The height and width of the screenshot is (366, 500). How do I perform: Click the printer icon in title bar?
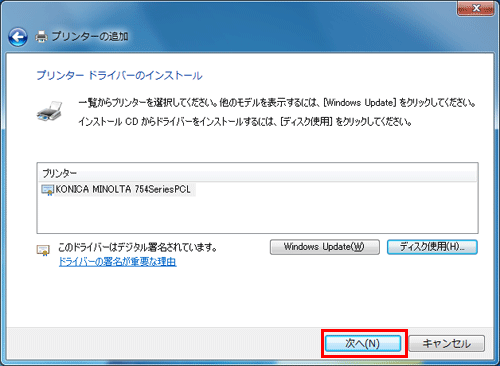41,36
